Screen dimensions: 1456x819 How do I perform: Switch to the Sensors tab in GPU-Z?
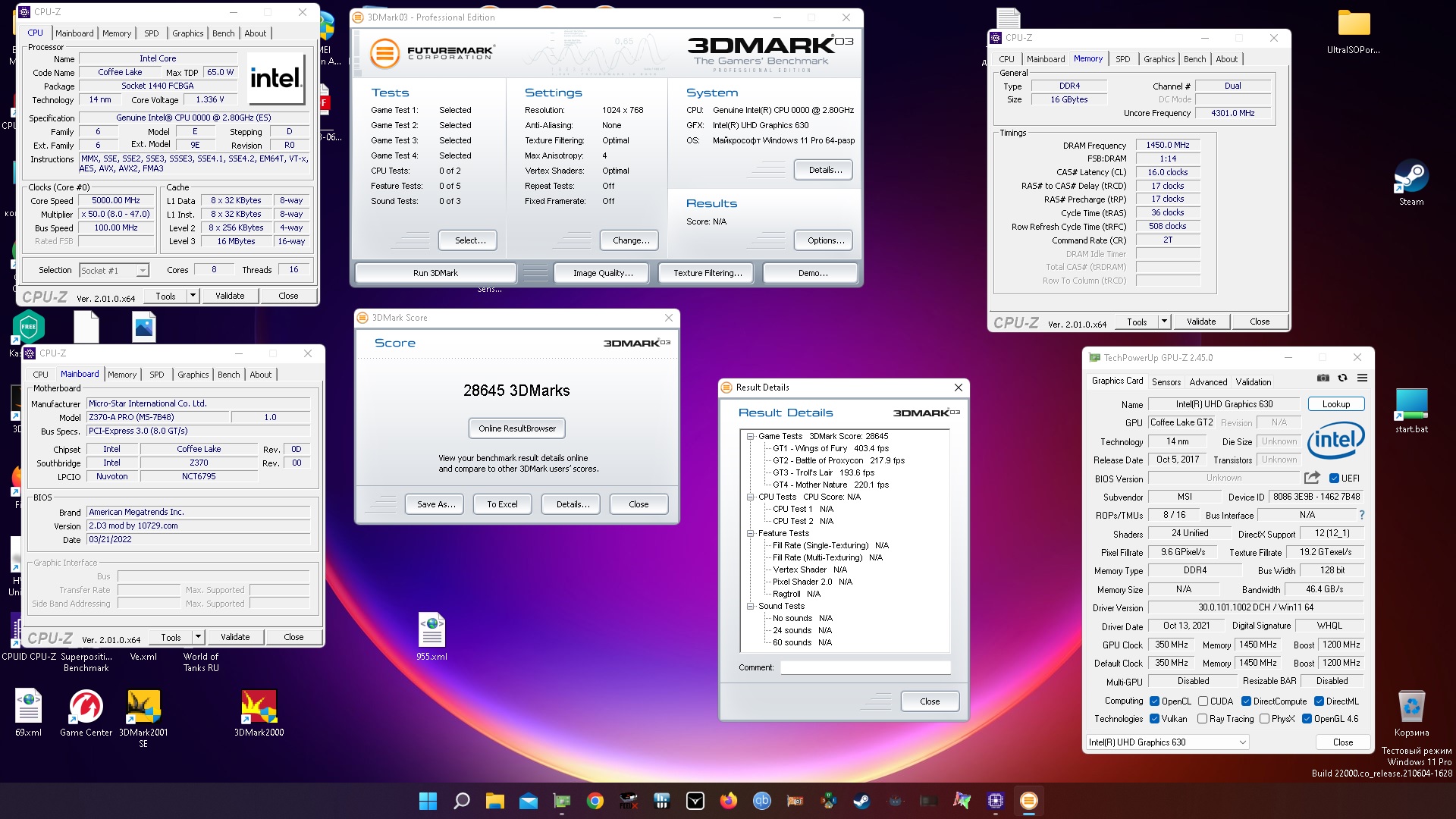click(x=1166, y=382)
